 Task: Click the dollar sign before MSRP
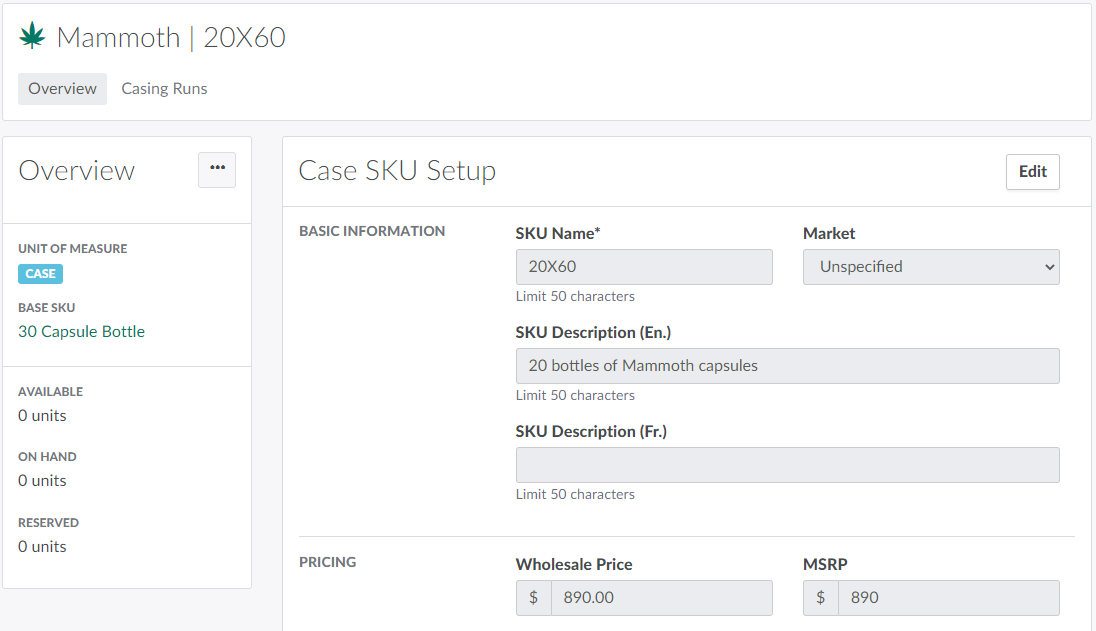820,598
